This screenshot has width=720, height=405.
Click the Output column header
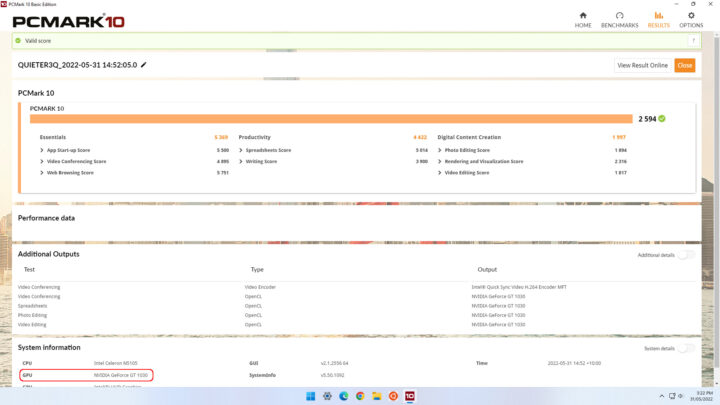coord(487,270)
